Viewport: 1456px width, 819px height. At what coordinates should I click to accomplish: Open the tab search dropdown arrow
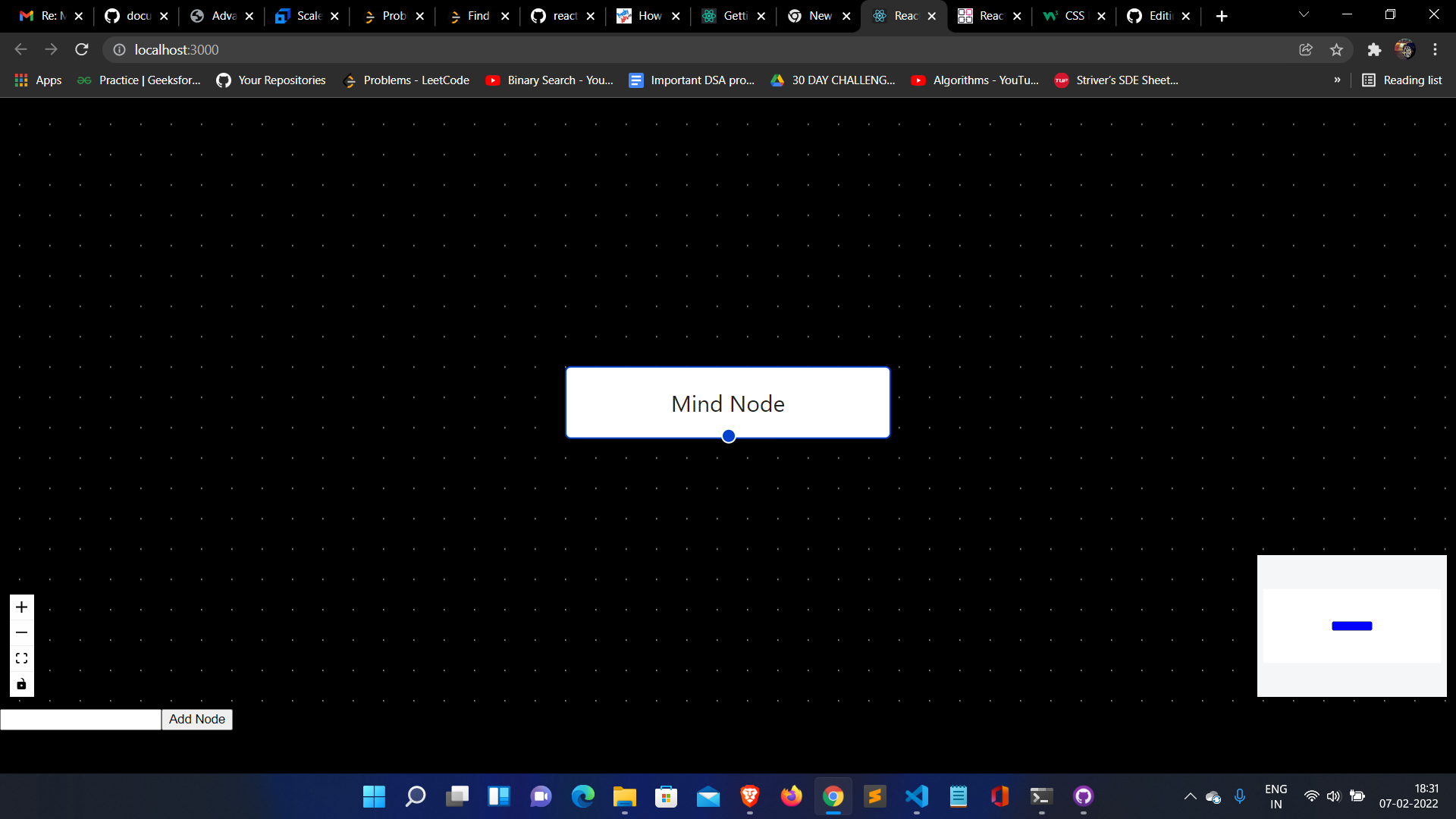(1304, 14)
